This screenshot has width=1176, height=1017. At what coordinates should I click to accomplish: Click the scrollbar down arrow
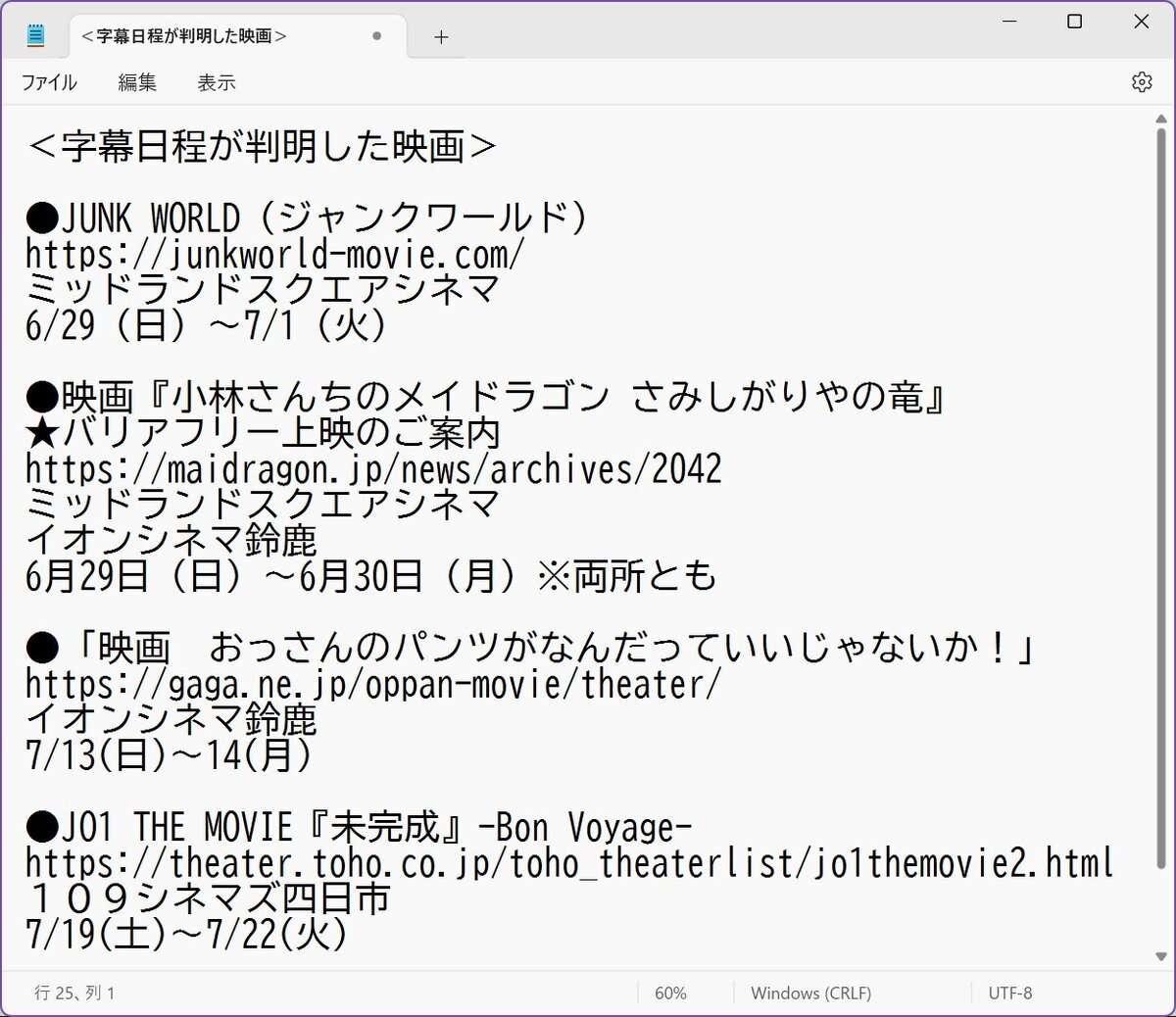1161,956
